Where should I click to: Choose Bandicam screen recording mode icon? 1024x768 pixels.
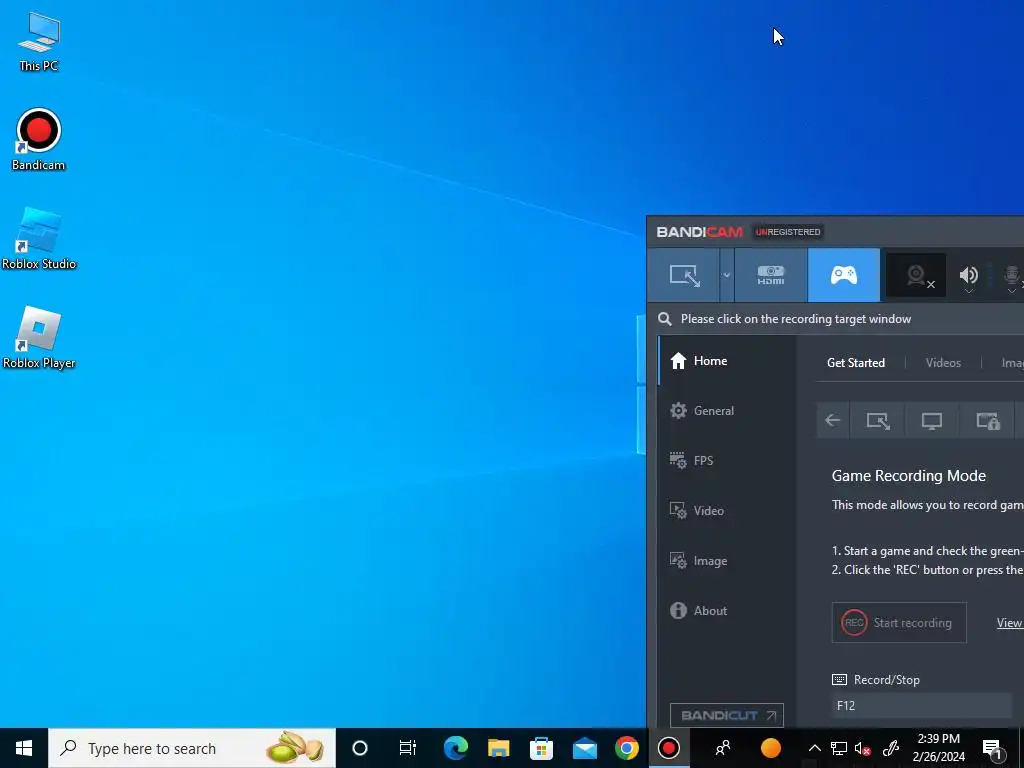click(684, 275)
